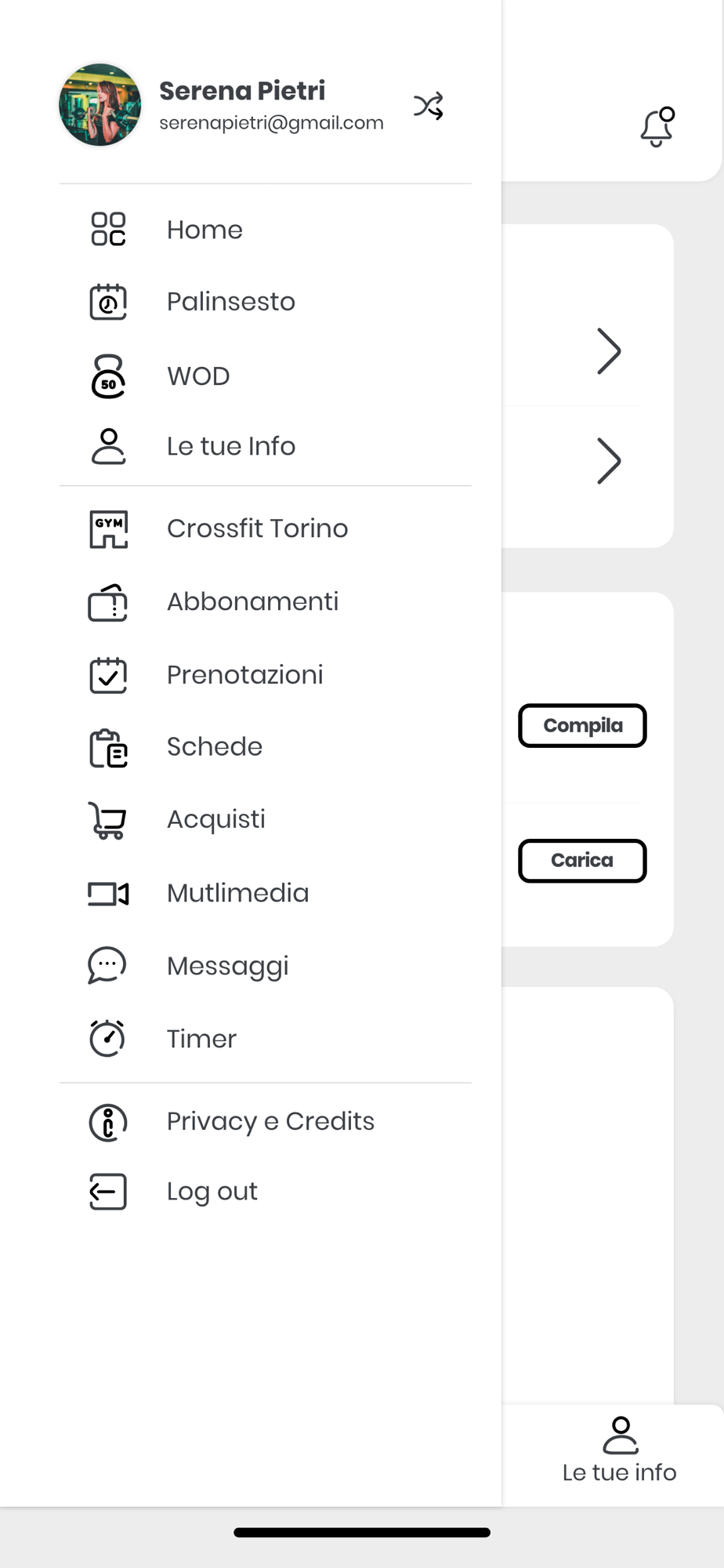Tap the kettlebell WOD icon
724x1568 pixels.
click(x=108, y=376)
